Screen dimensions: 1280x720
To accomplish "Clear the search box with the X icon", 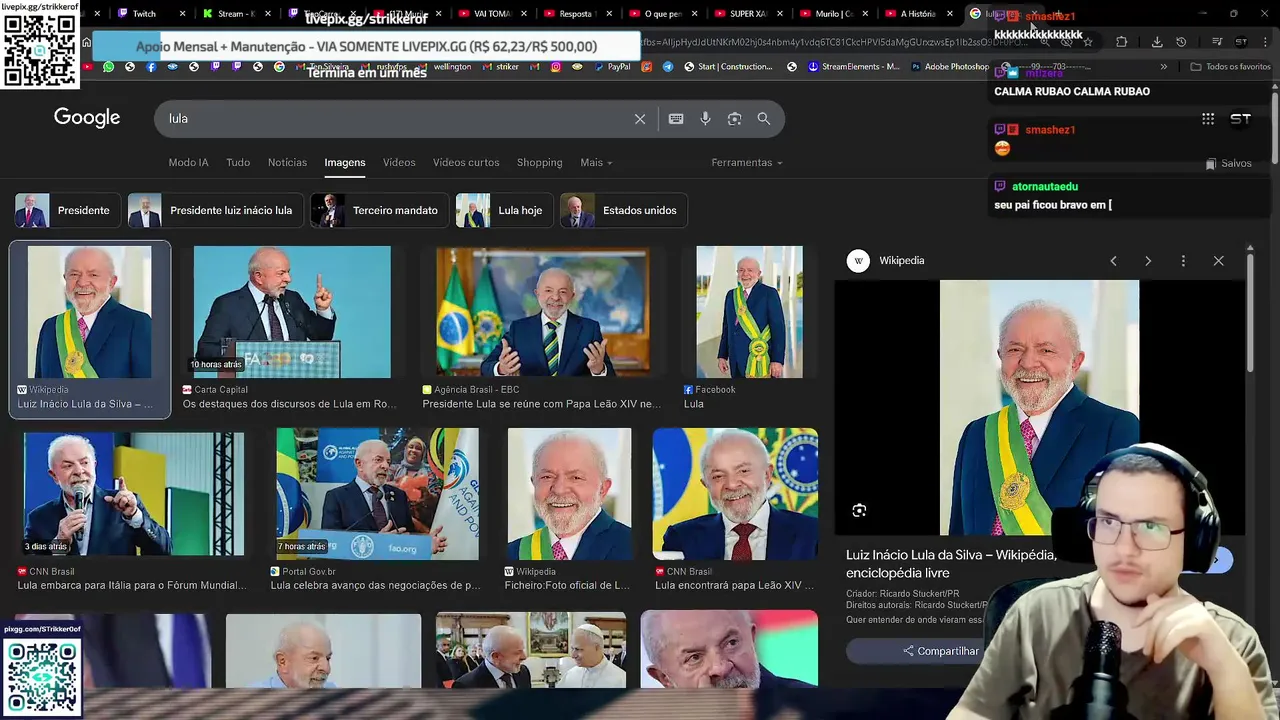I will tap(640, 119).
